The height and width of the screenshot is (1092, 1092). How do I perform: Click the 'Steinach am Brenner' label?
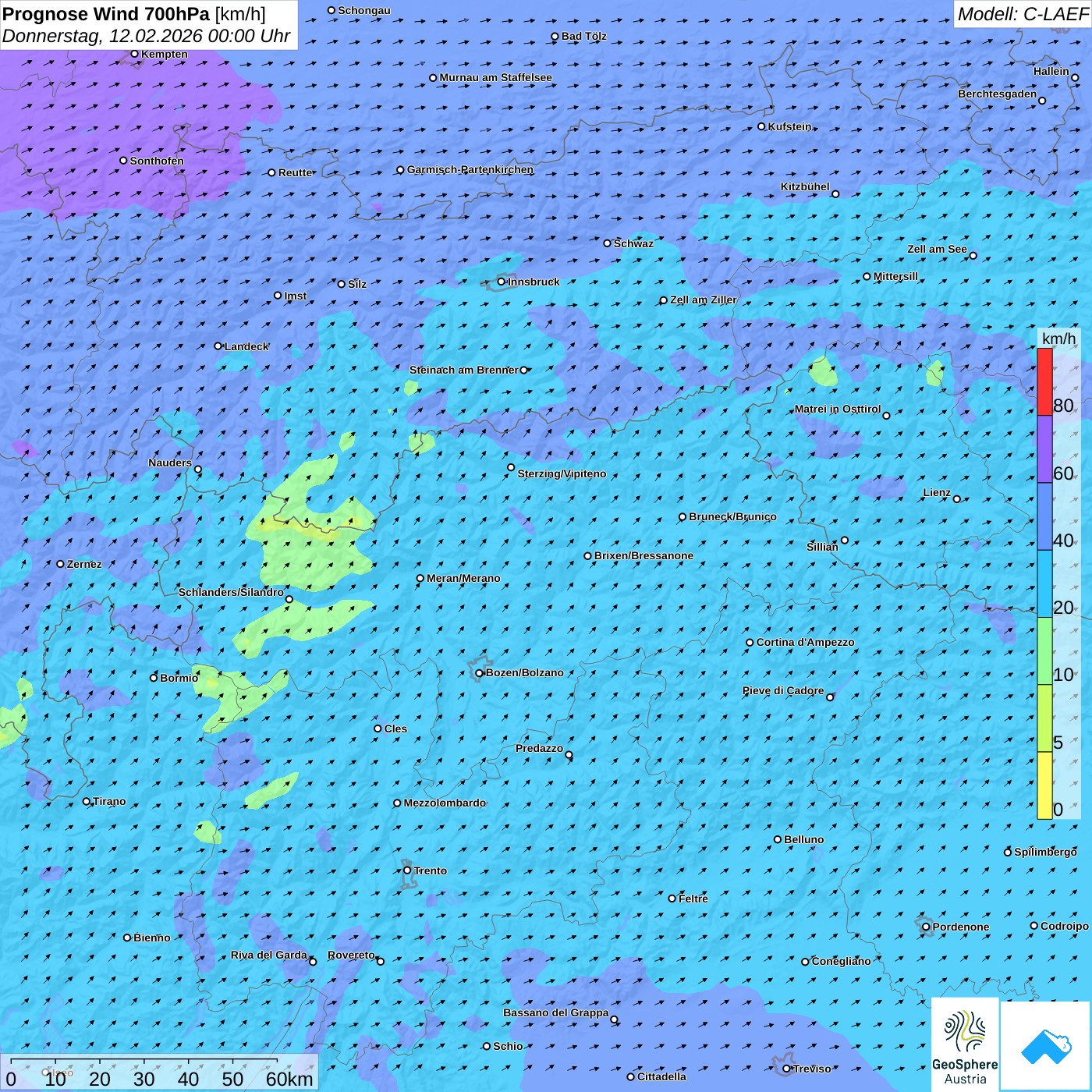[x=463, y=370]
